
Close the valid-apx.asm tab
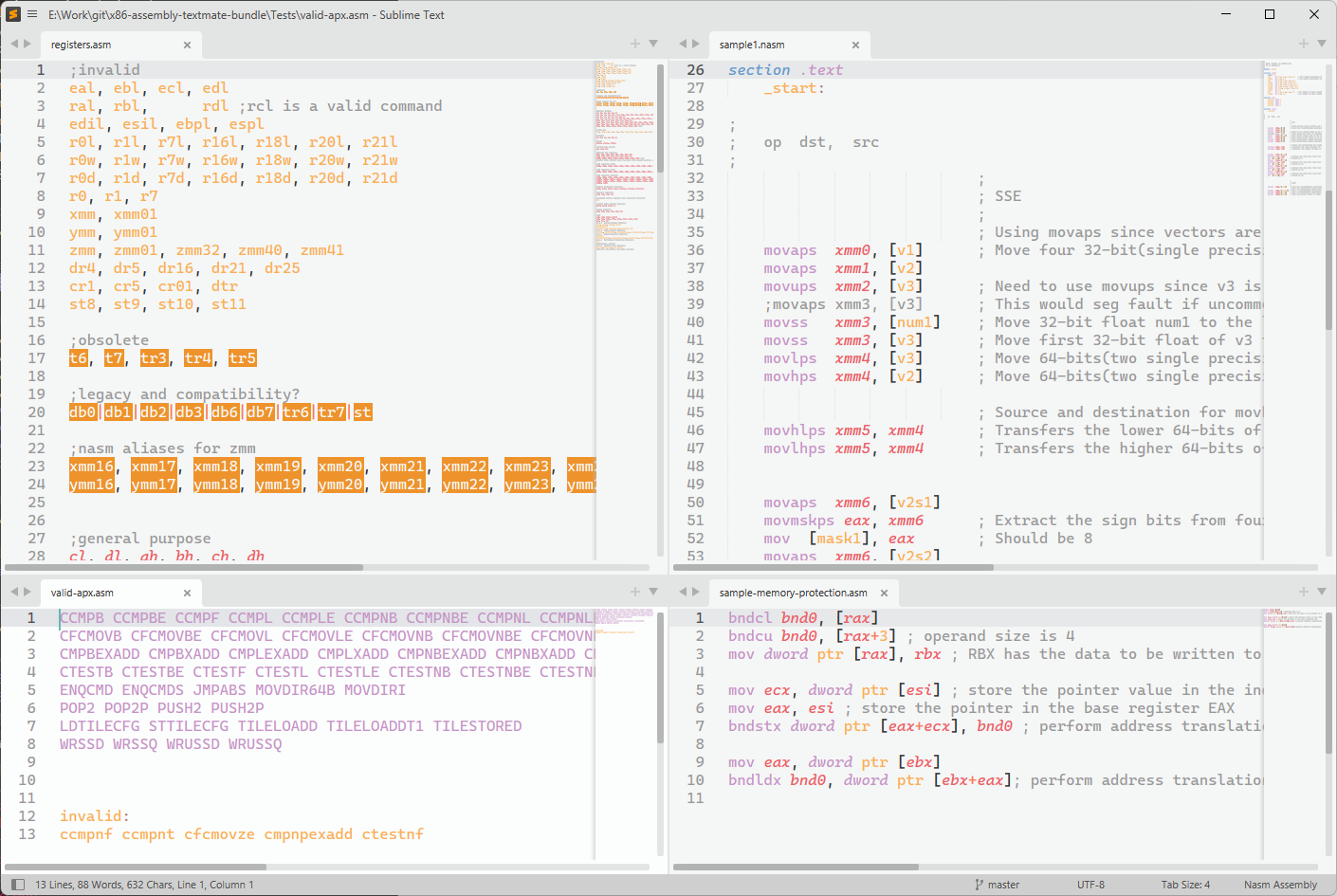187,593
